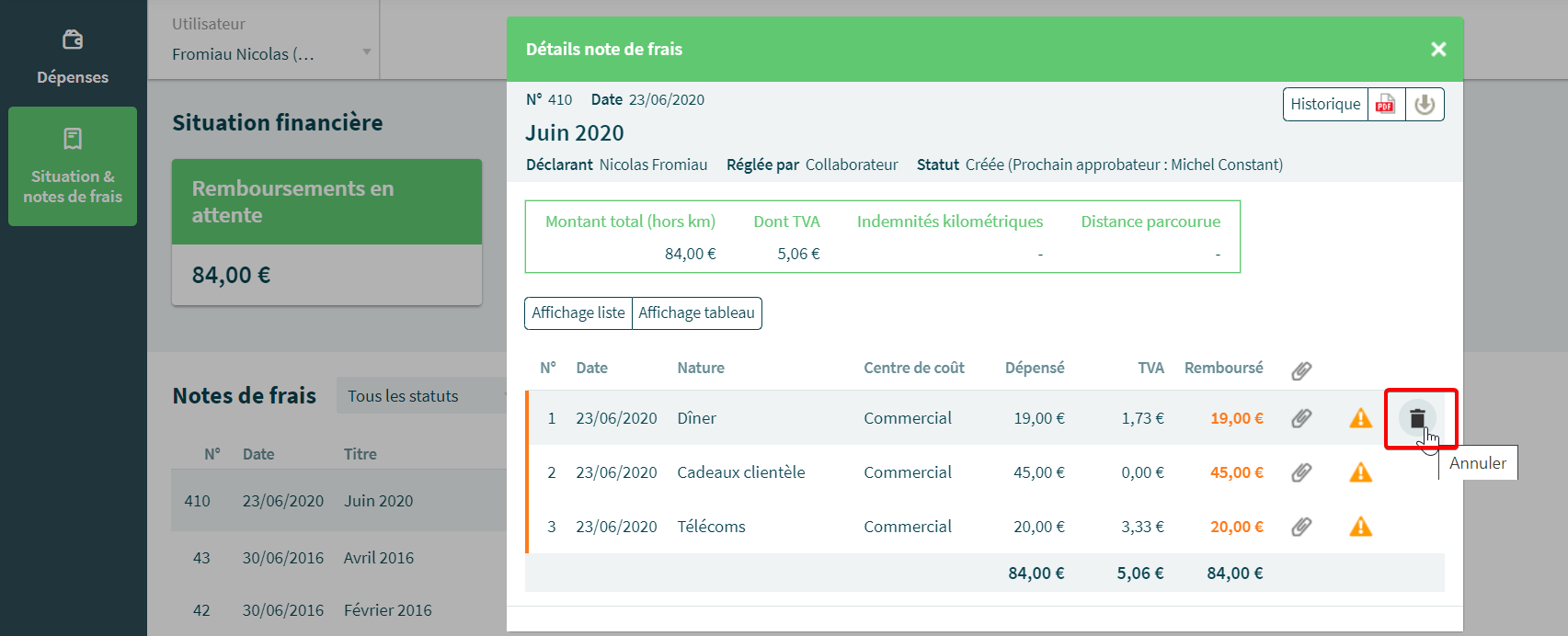Image resolution: width=1568 pixels, height=636 pixels.
Task: Open attachment paperclip for Télécoms row
Action: (x=1301, y=527)
